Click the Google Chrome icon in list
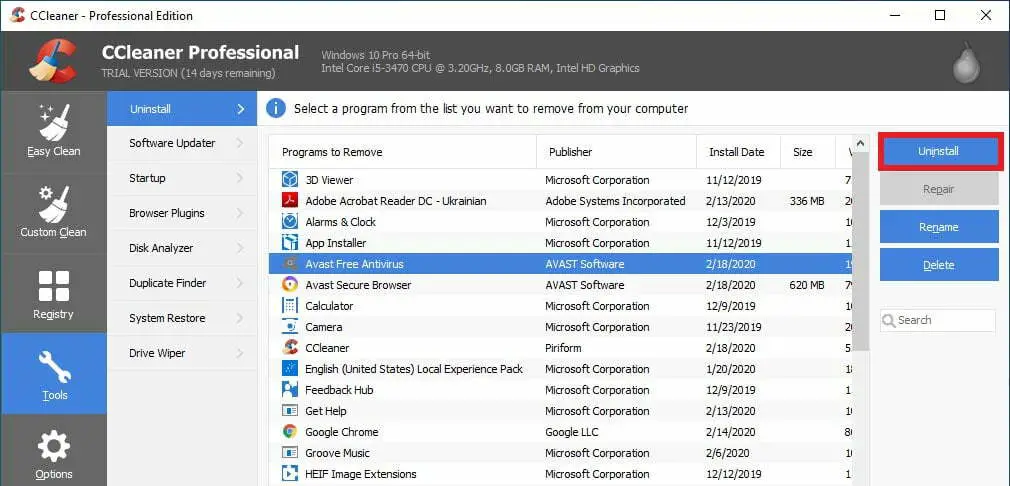 click(290, 432)
